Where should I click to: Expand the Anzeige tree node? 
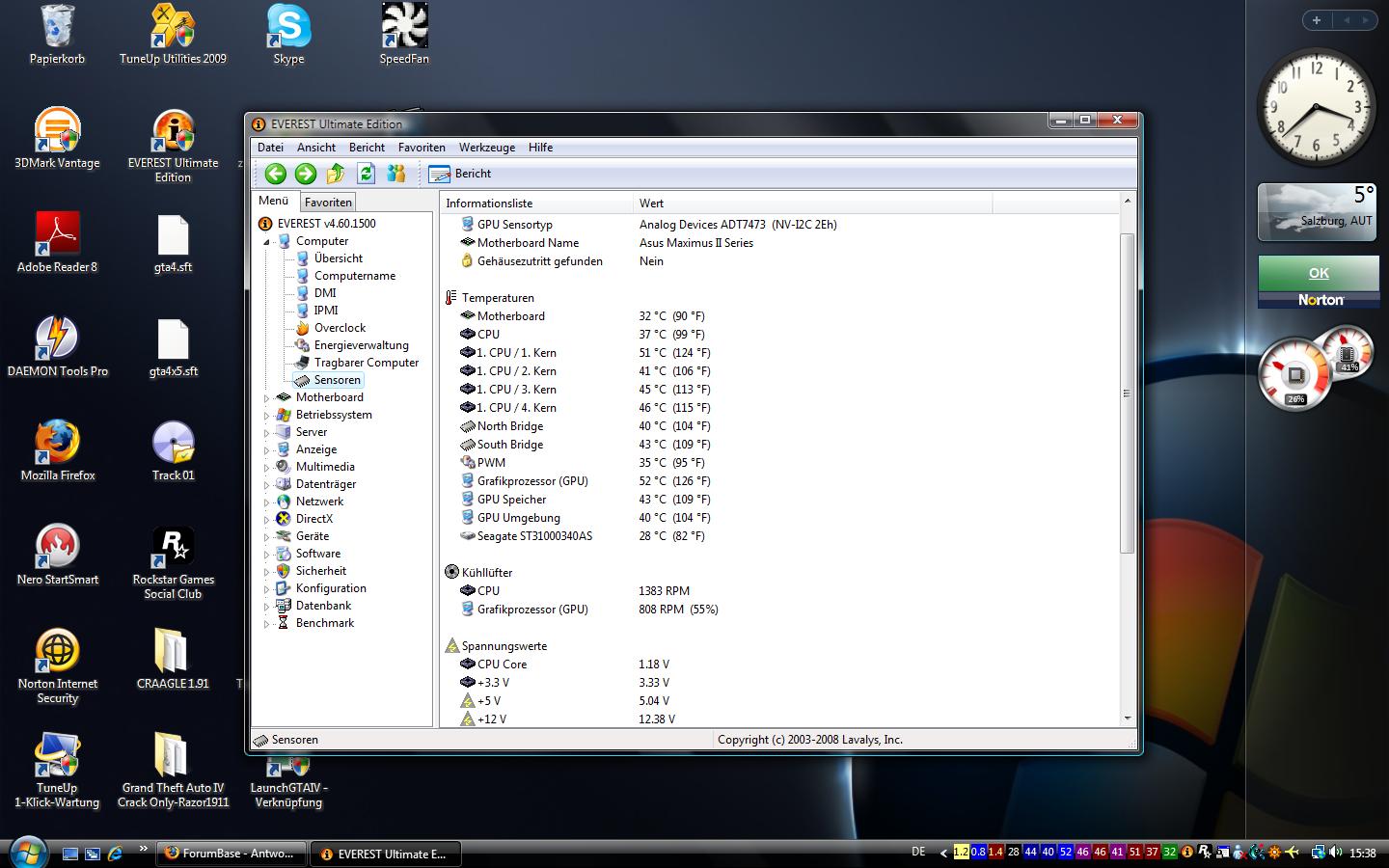(267, 450)
